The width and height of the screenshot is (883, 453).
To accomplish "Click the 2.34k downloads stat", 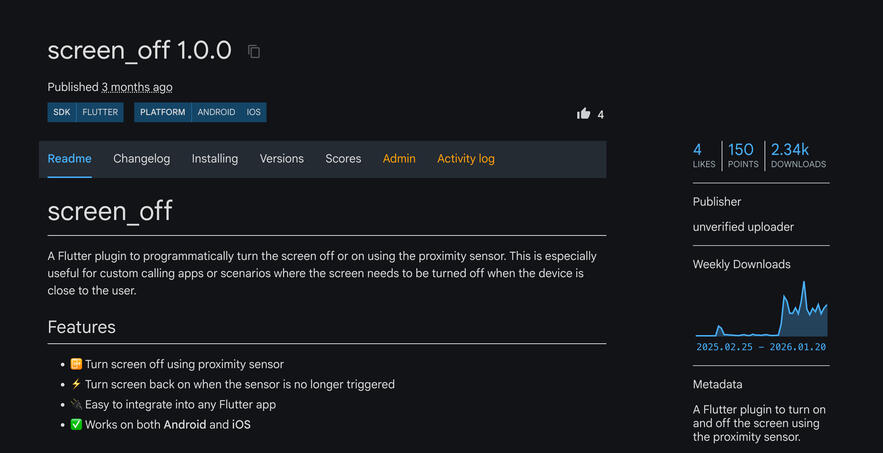I will [x=797, y=155].
